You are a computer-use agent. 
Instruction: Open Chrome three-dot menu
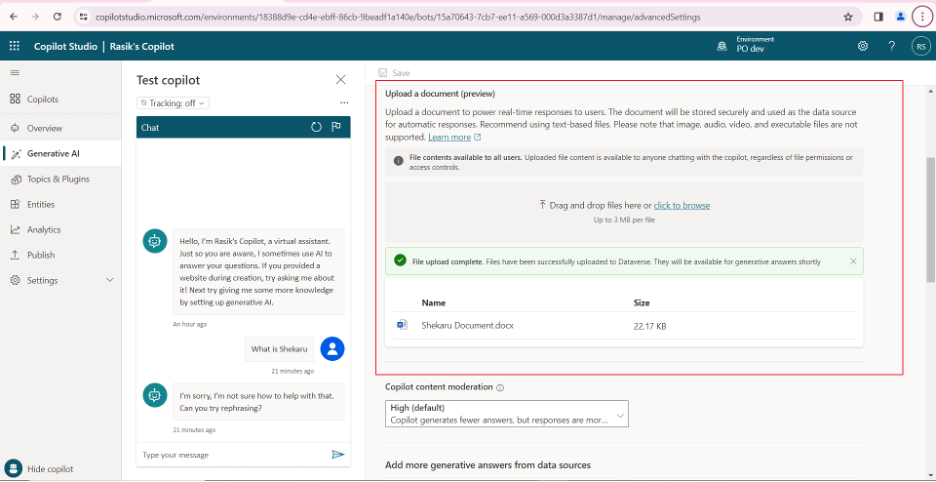click(x=923, y=17)
